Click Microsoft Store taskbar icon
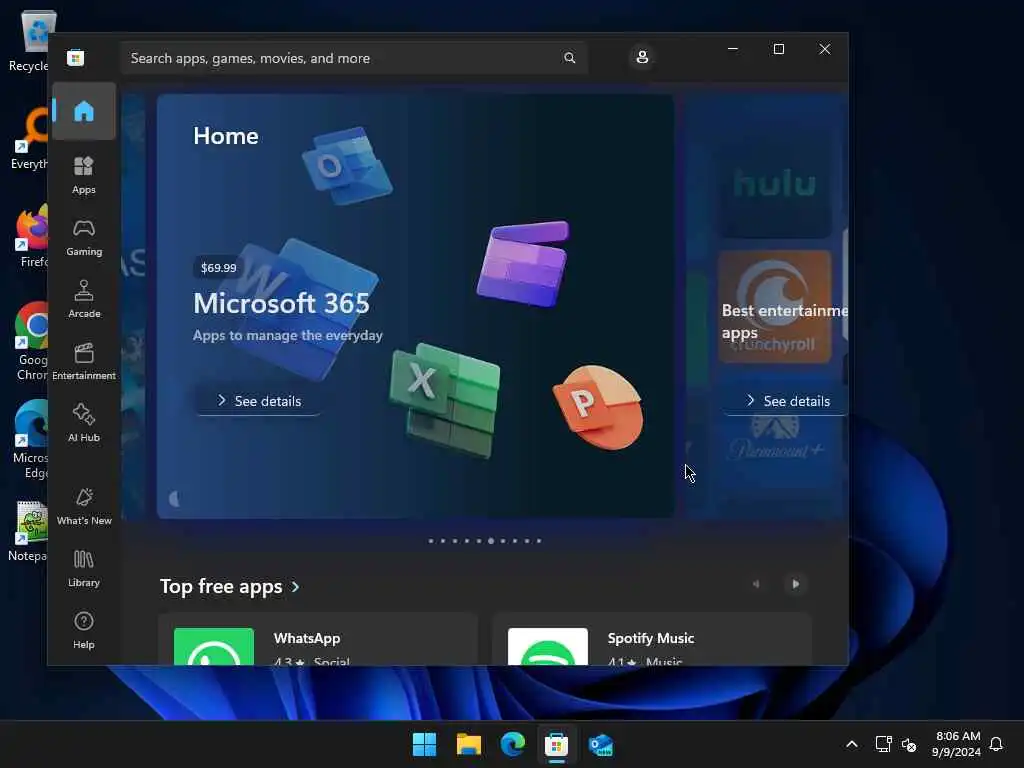The image size is (1024, 768). 556,744
